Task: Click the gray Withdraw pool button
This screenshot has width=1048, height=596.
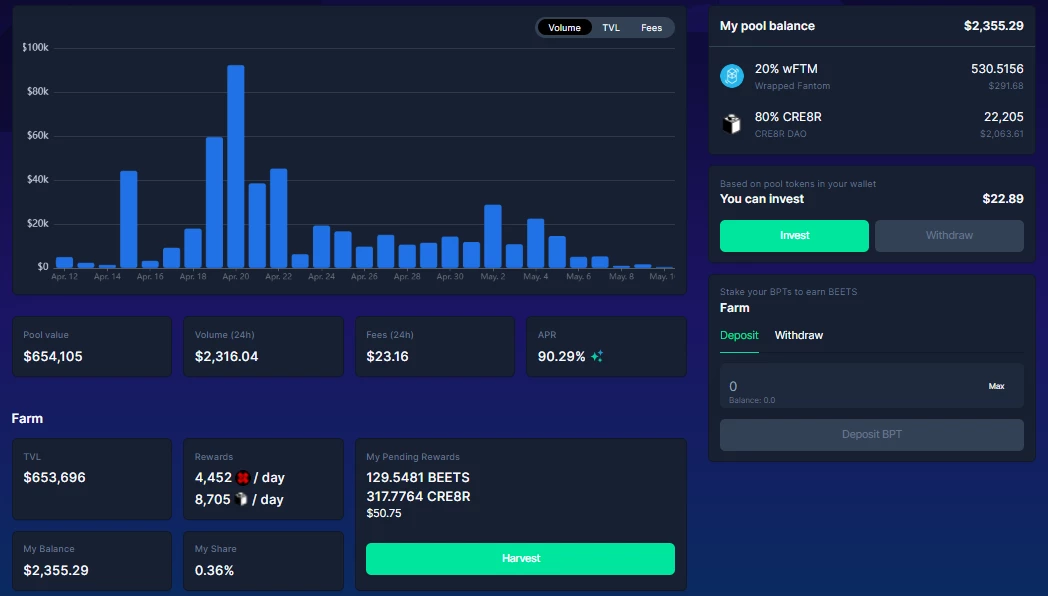Action: pyautogui.click(x=949, y=236)
